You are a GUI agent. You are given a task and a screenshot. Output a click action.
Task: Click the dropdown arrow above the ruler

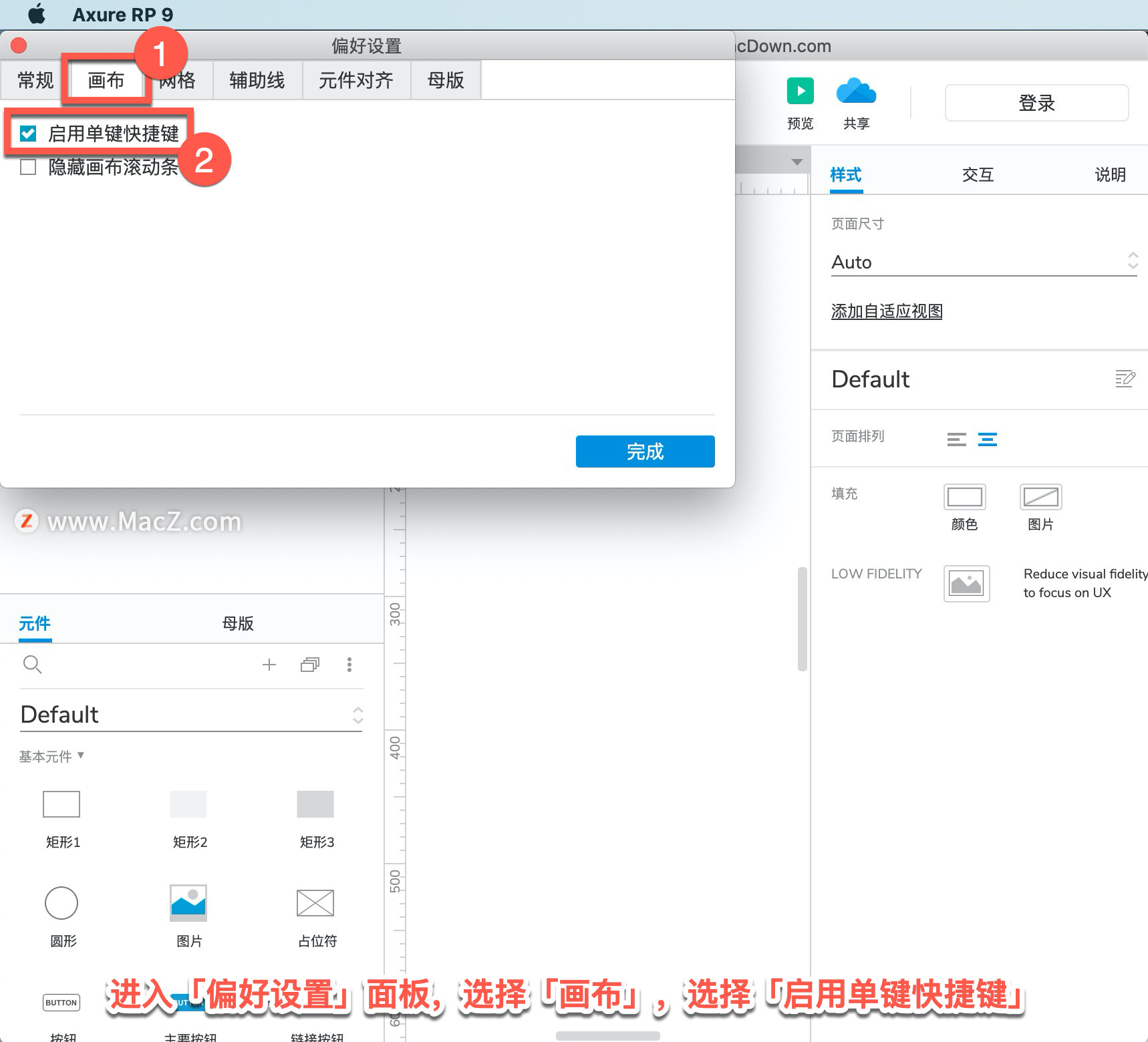tap(797, 162)
